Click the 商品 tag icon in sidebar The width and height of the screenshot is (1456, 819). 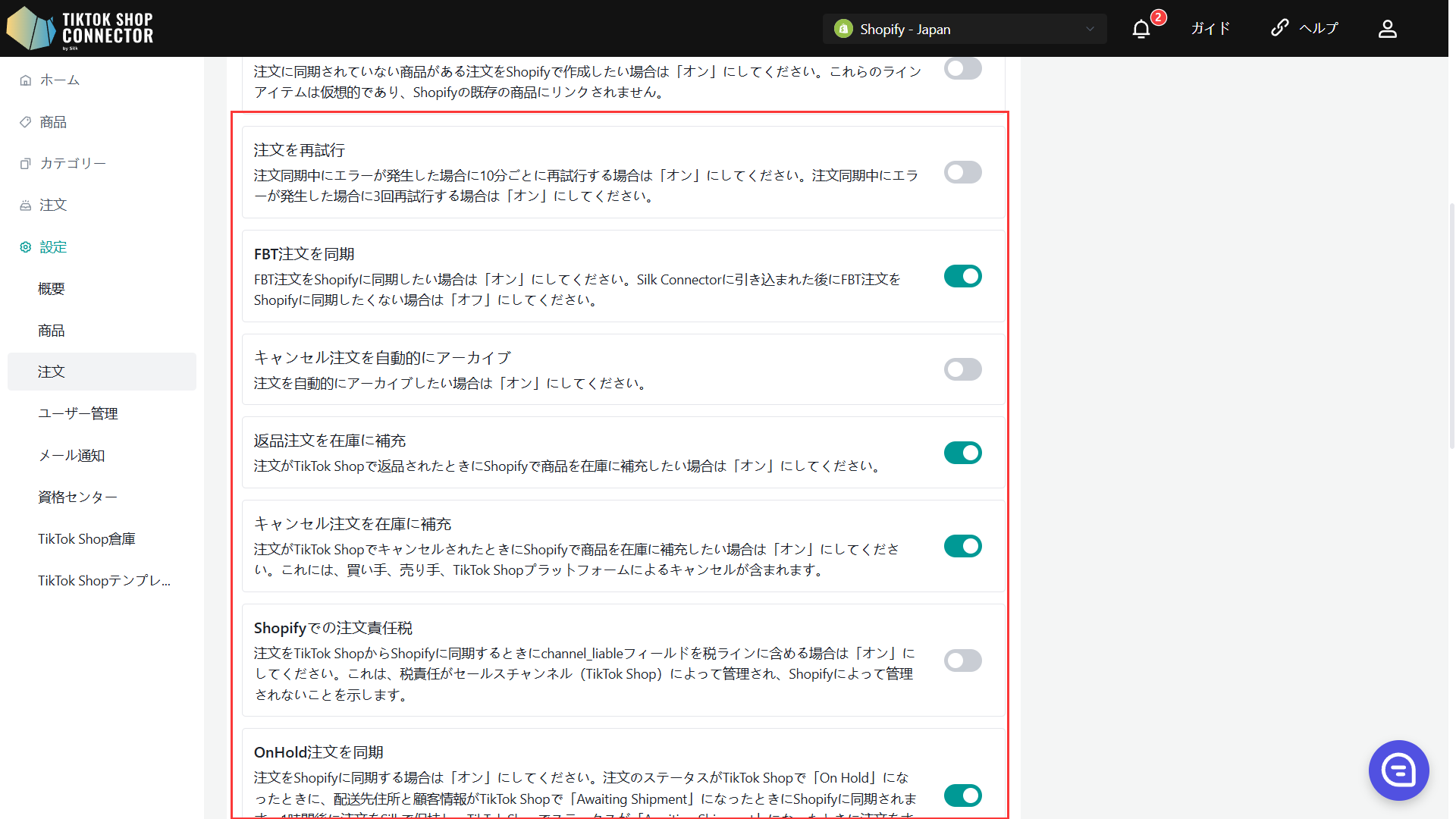click(x=26, y=121)
